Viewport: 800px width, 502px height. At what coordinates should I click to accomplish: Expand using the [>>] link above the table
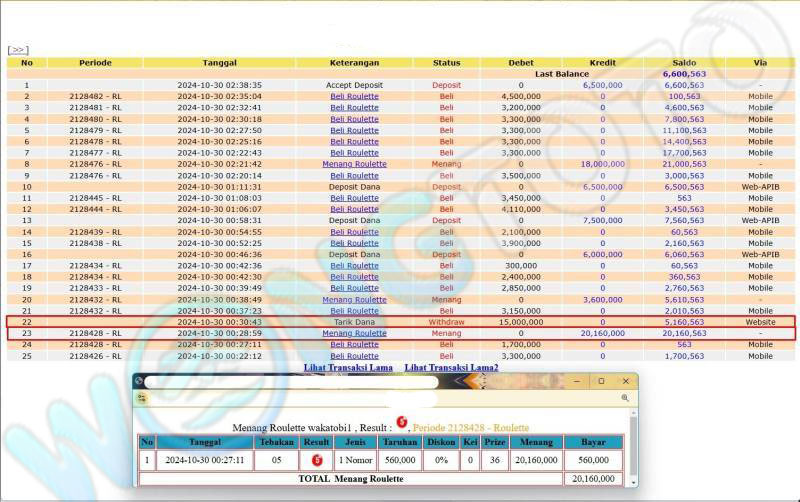tap(18, 49)
